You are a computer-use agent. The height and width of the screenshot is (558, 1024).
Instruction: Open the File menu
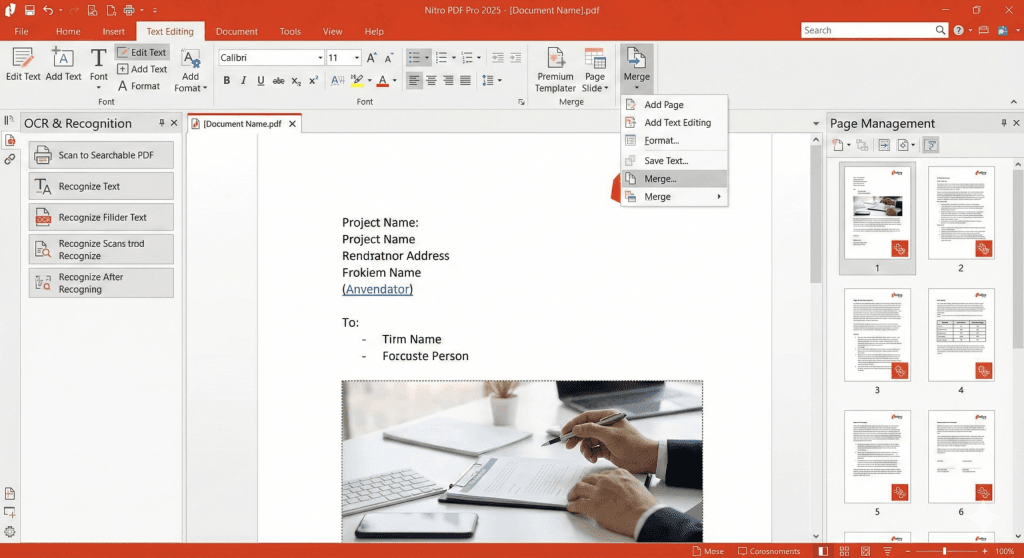tap(21, 31)
